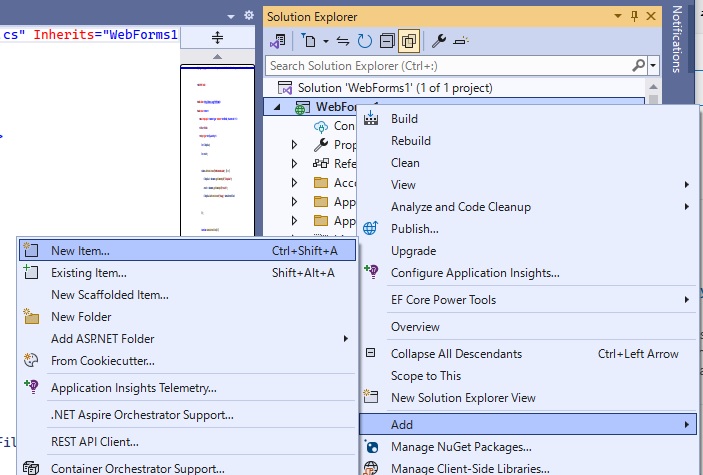Refresh the Solution Explorer
The height and width of the screenshot is (475, 703).
pyautogui.click(x=365, y=41)
